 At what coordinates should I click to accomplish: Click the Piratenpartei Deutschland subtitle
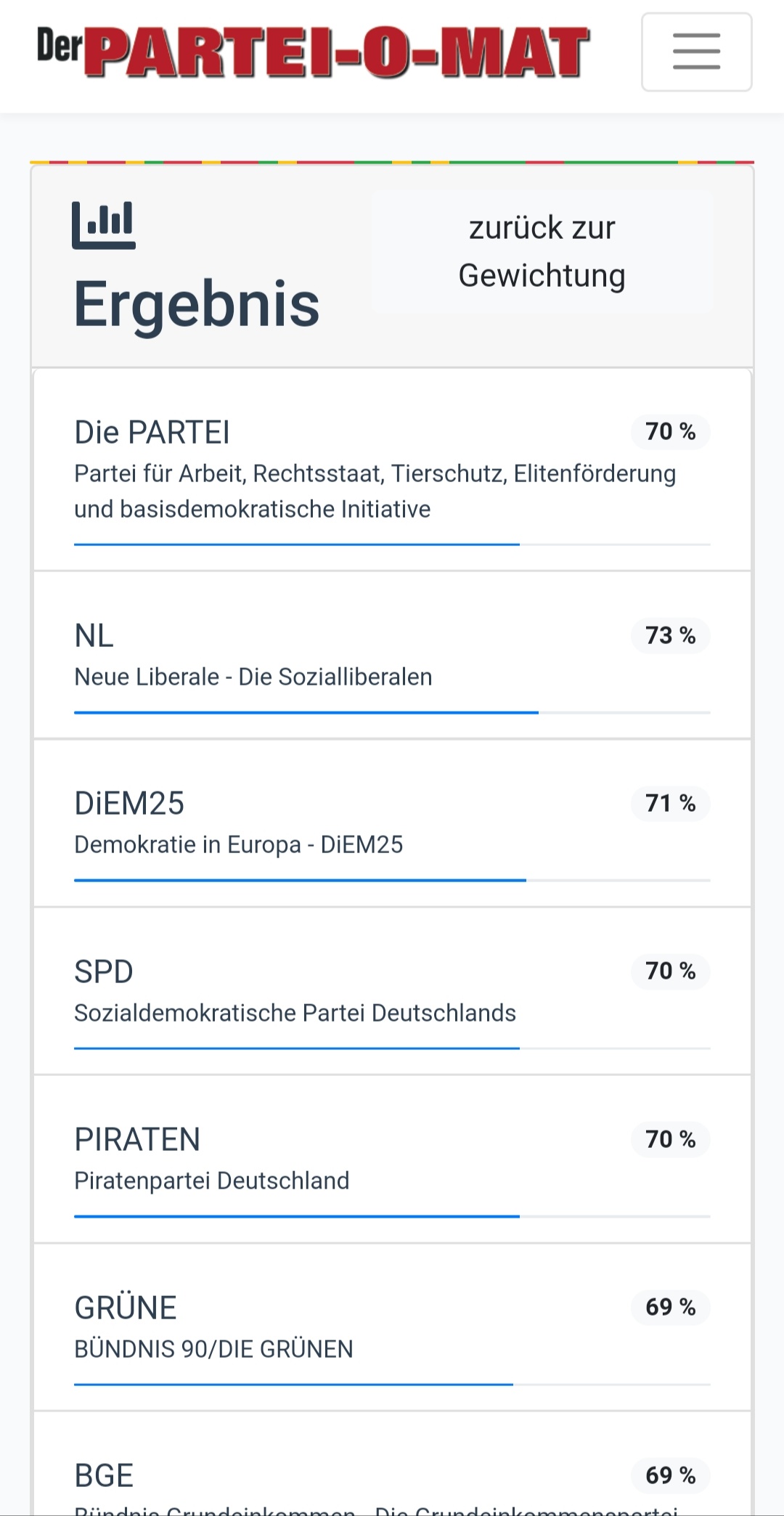pyautogui.click(x=211, y=1181)
